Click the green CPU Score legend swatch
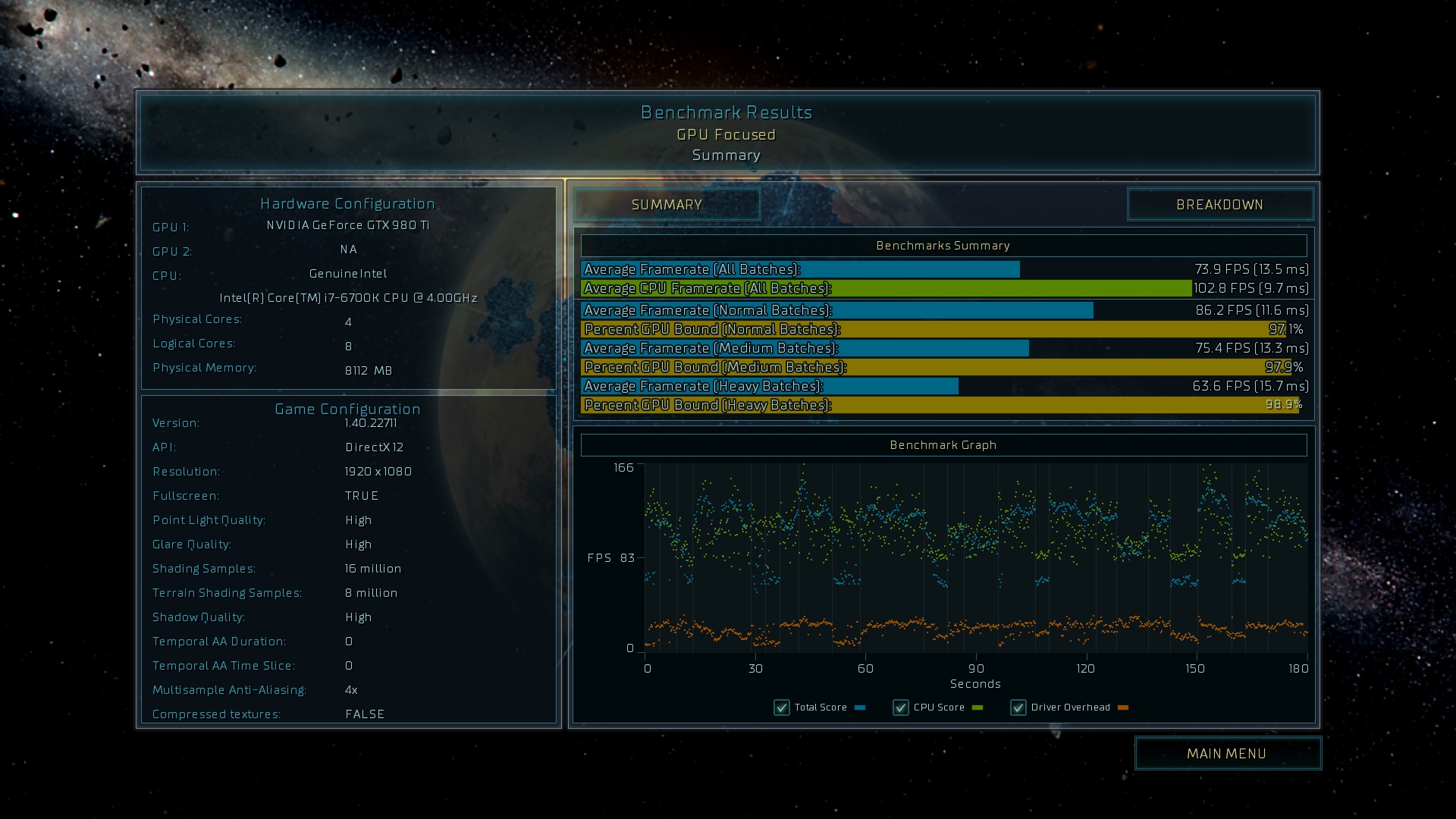The height and width of the screenshot is (819, 1456). (x=977, y=708)
